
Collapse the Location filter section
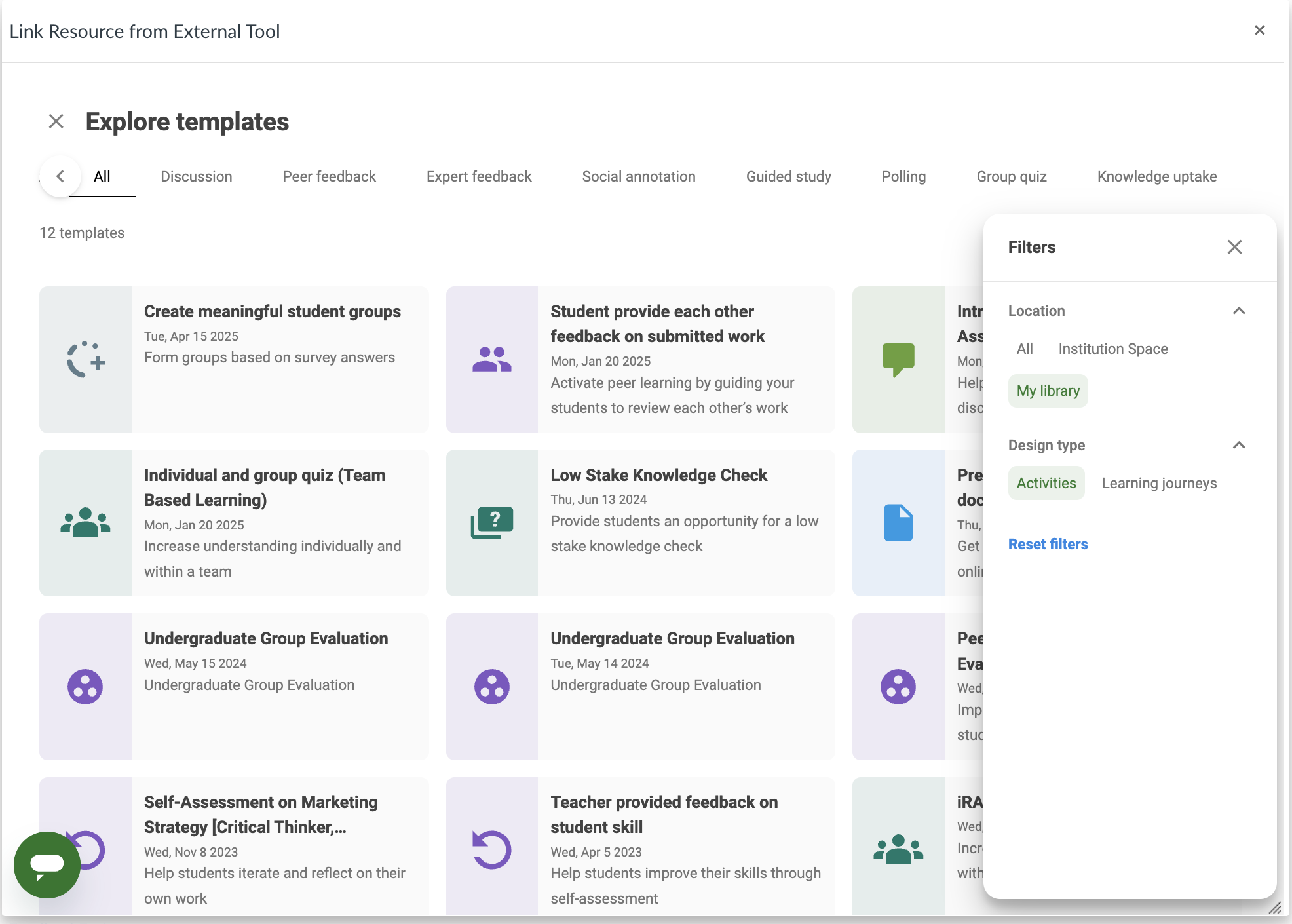pos(1238,311)
